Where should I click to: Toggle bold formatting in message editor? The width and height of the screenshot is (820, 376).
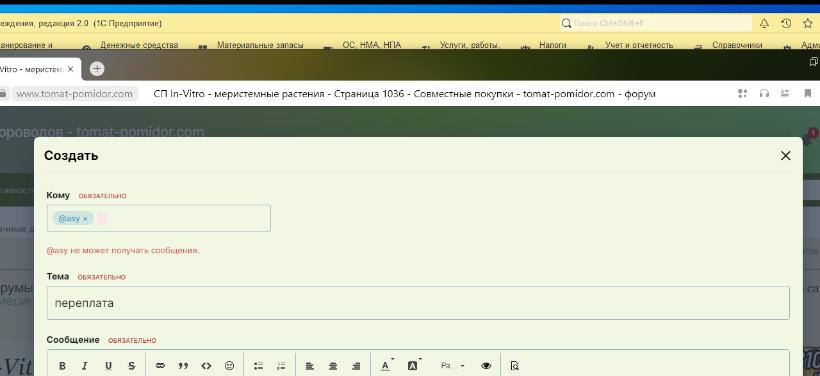(x=62, y=366)
